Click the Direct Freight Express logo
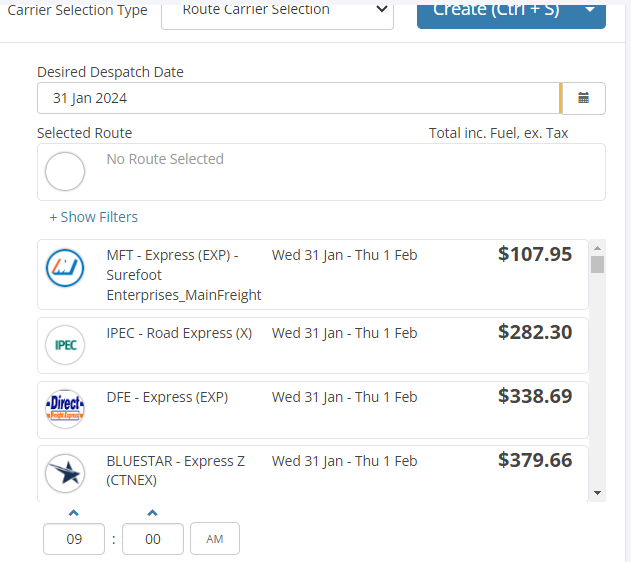The height and width of the screenshot is (562, 631). click(x=65, y=409)
